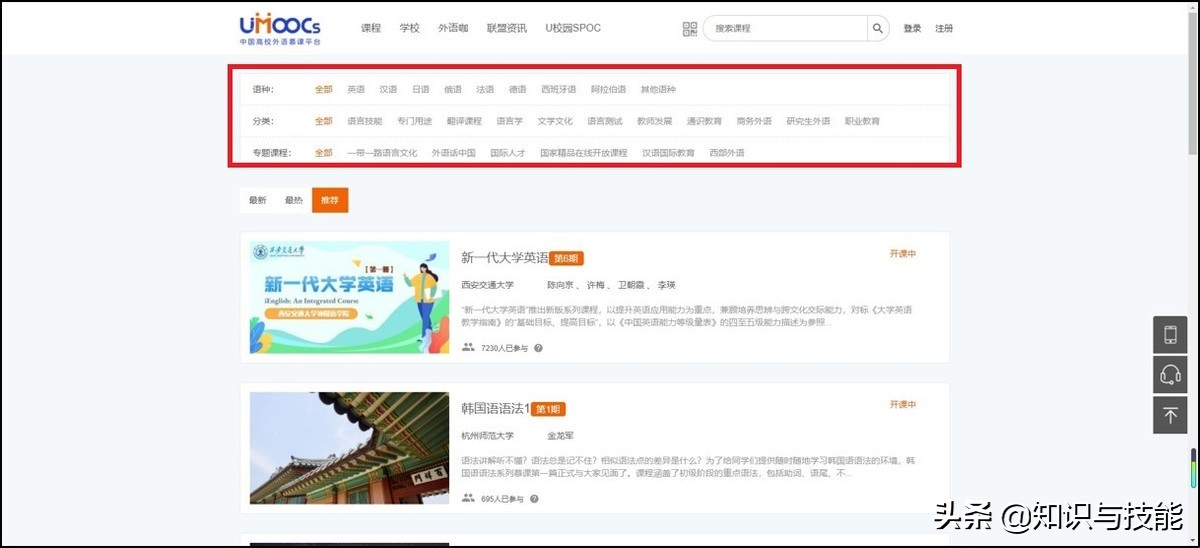Click 杭州师范大学 school name
Viewport: 1200px width, 548px height.
(487, 436)
